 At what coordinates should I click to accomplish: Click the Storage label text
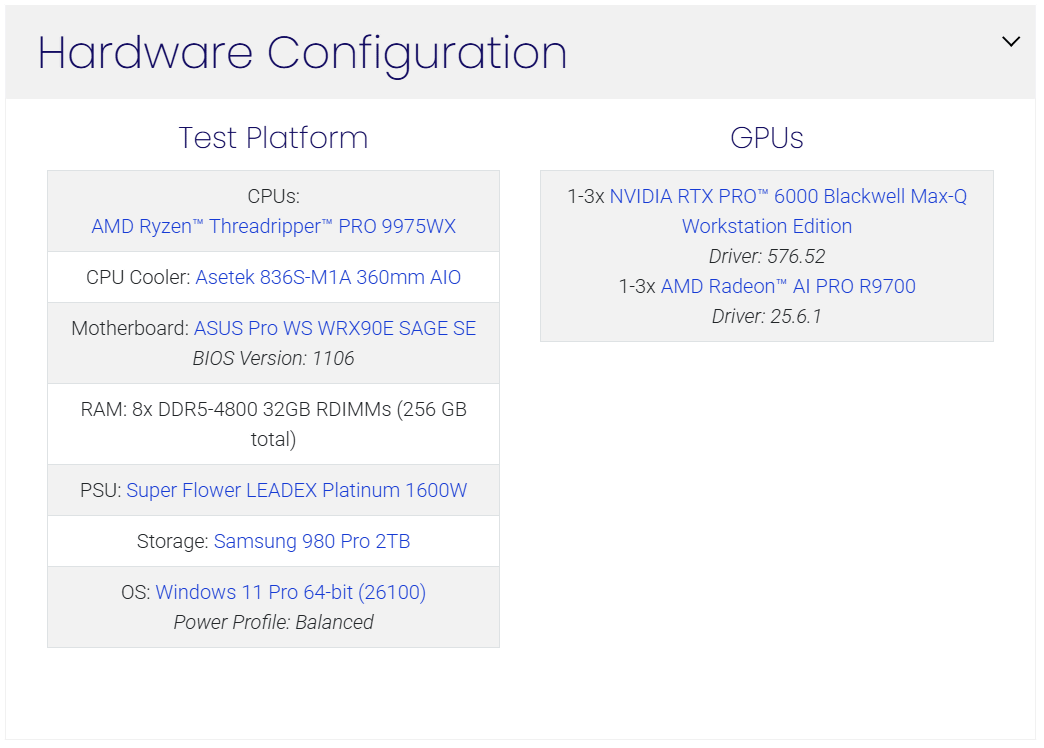click(172, 541)
